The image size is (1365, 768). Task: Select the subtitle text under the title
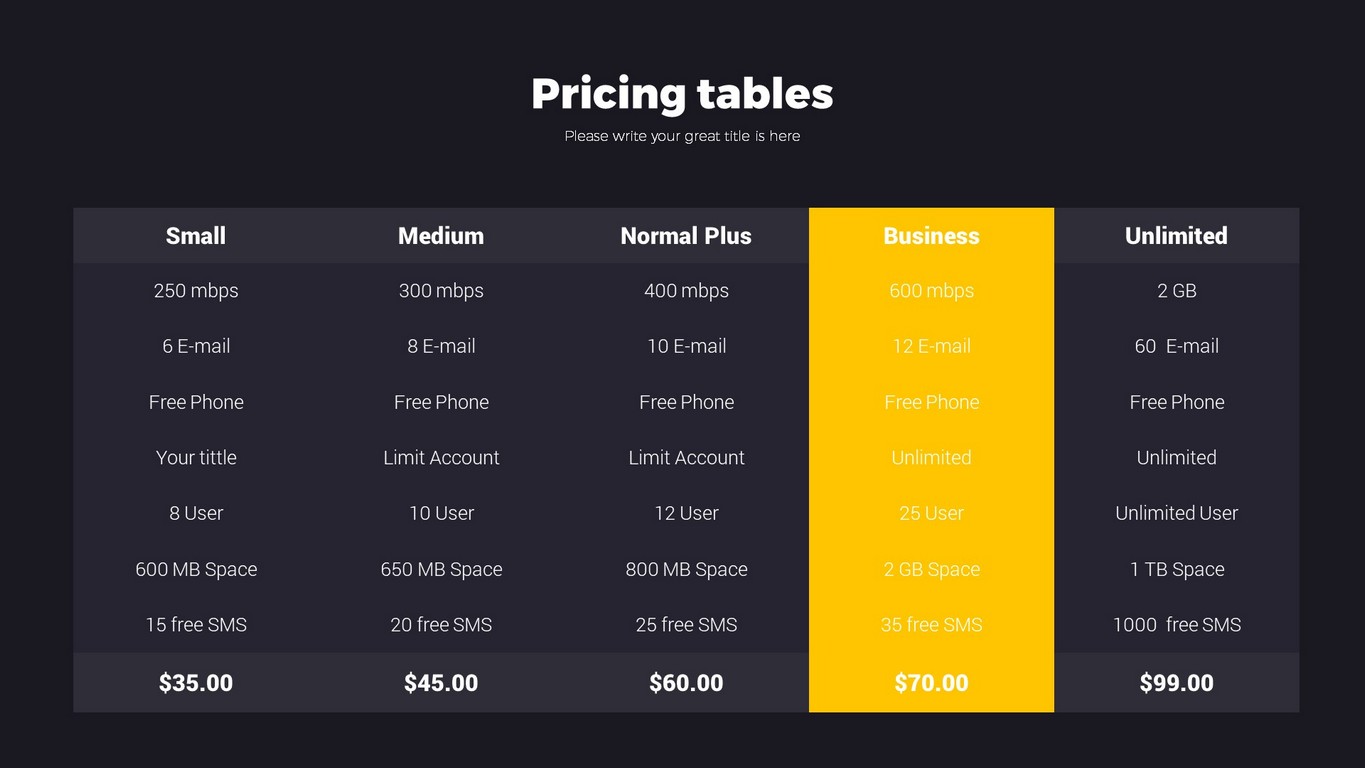click(x=682, y=136)
